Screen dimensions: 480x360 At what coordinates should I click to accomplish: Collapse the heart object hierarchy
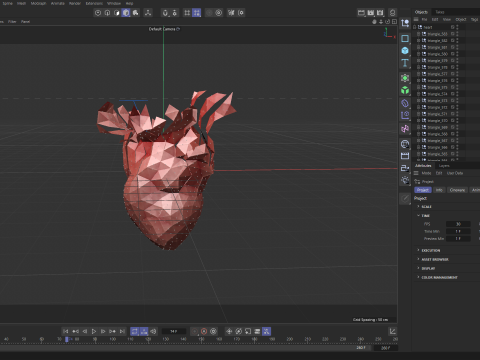(415, 27)
